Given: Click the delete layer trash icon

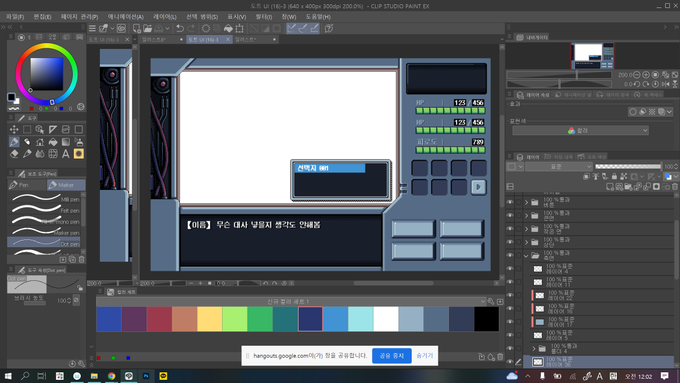Looking at the screenshot, I should click(x=675, y=187).
